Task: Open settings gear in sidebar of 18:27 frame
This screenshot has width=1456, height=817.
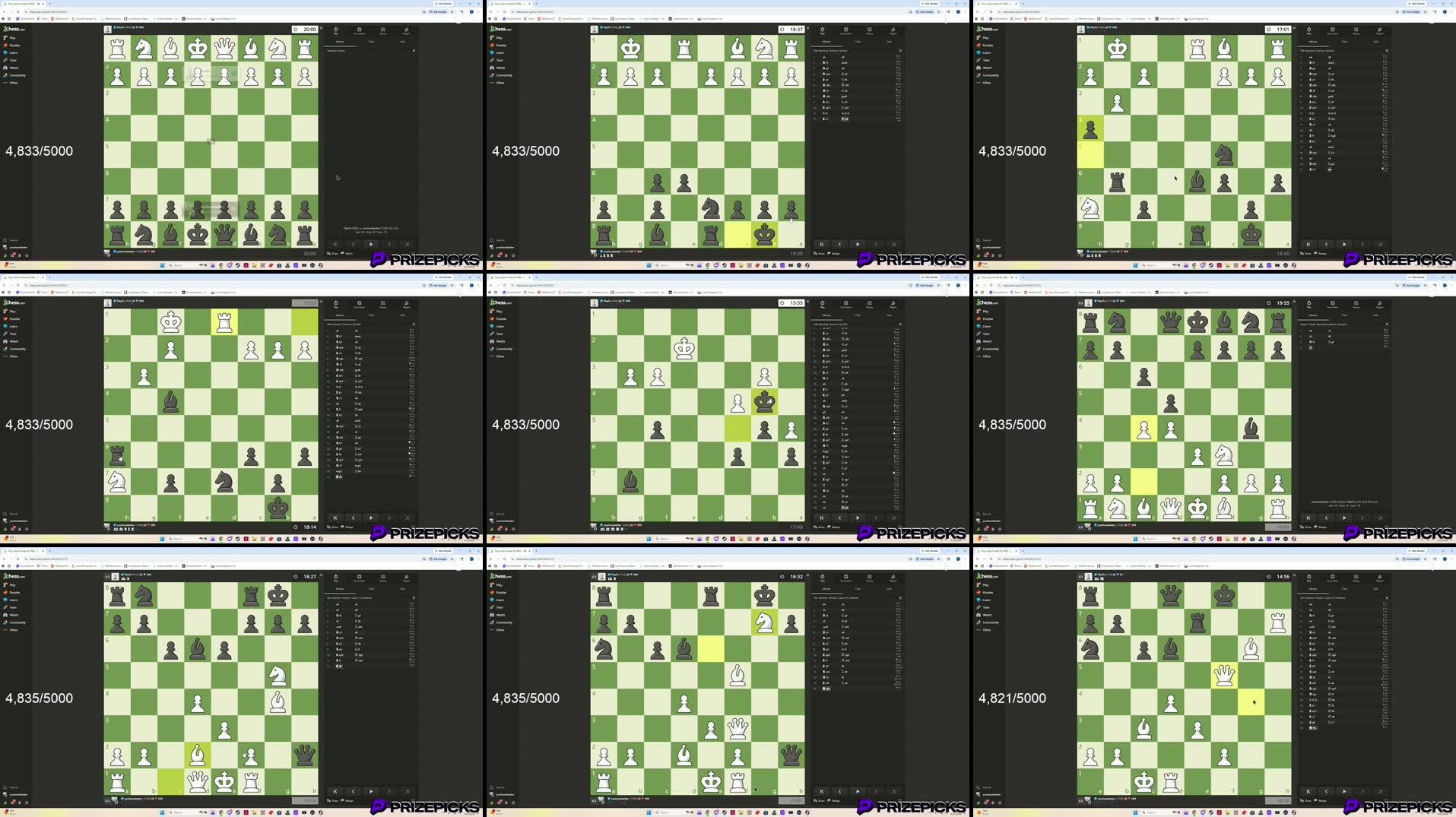Action: [27, 803]
